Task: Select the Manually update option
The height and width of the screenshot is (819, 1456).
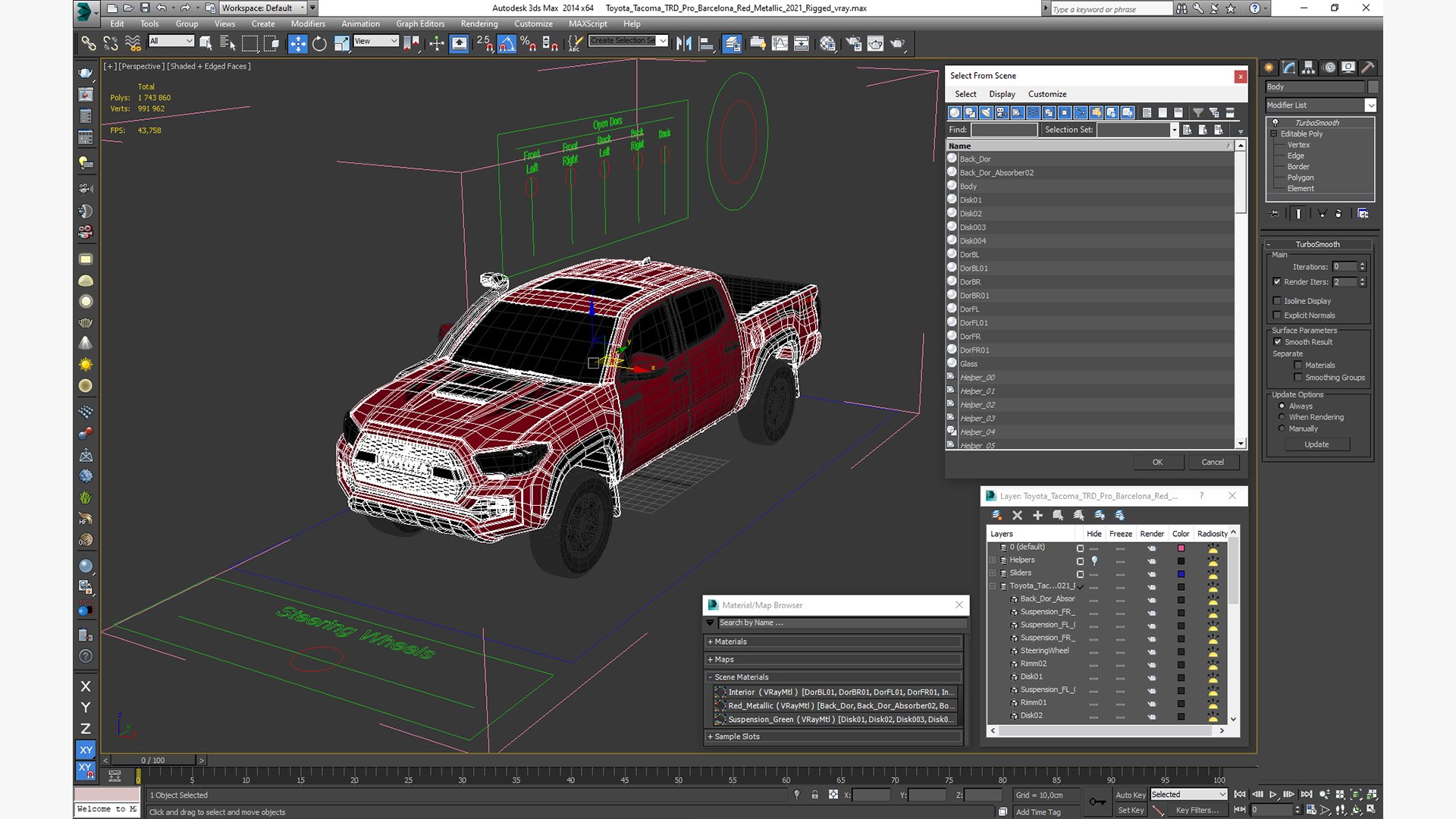Action: pyautogui.click(x=1282, y=428)
